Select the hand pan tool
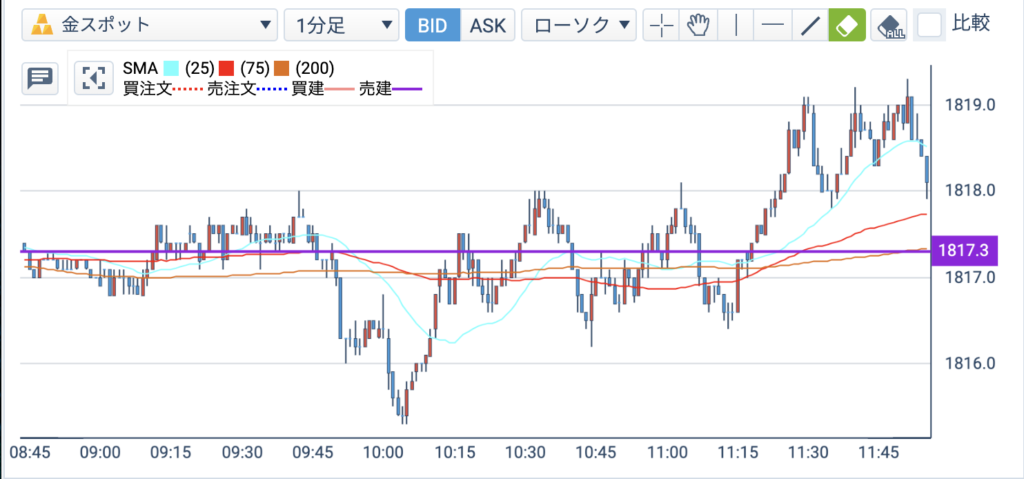Viewport: 1024px width, 479px height. tap(699, 25)
